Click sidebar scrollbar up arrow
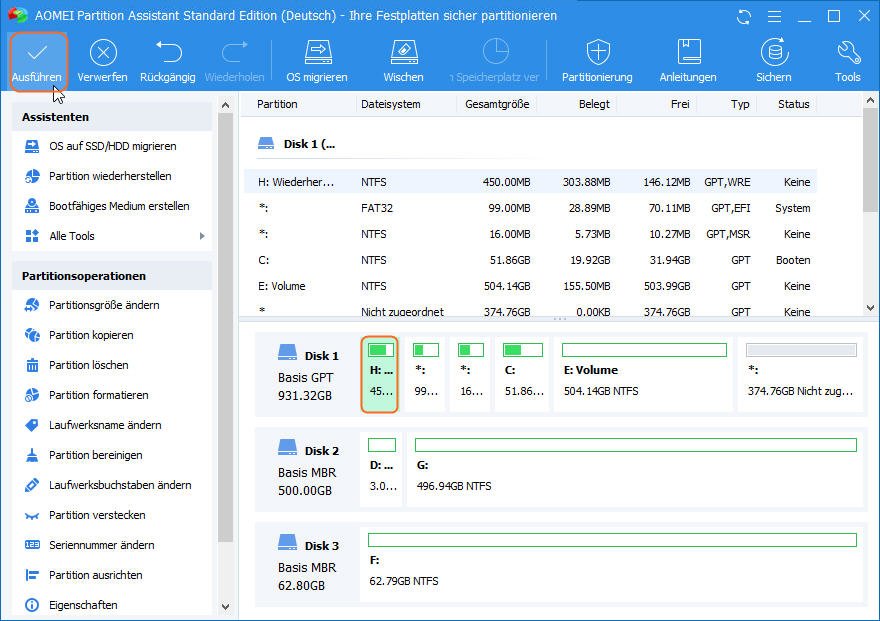This screenshot has height=621, width=880. [226, 105]
